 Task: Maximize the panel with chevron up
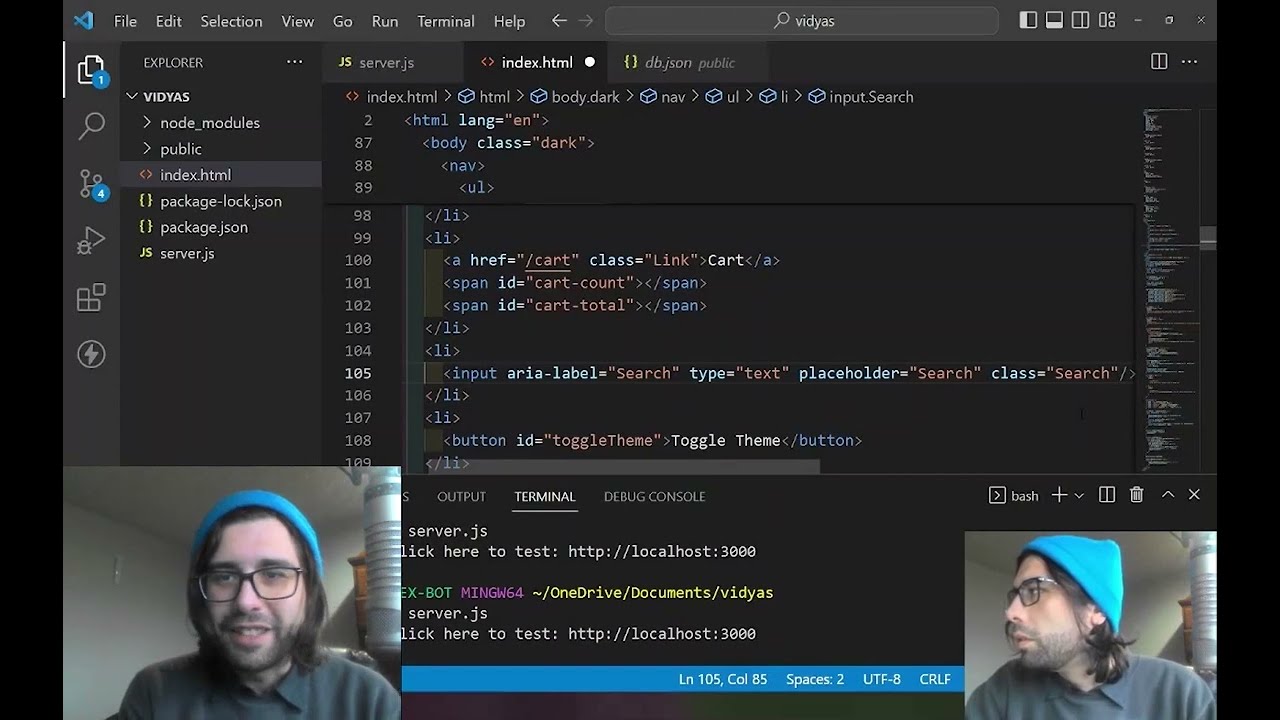[1167, 495]
